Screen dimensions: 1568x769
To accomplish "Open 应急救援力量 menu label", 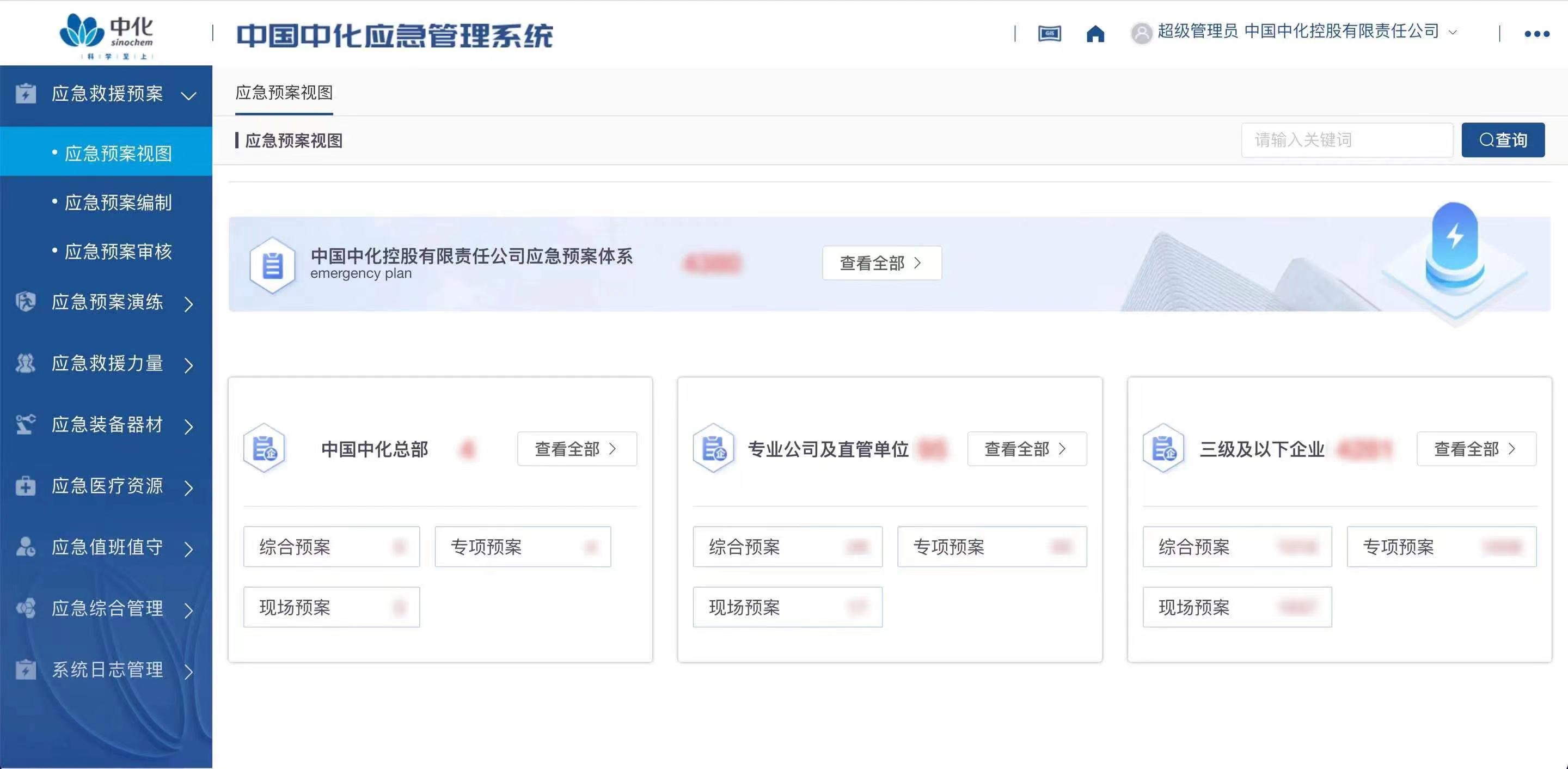I will click(107, 363).
